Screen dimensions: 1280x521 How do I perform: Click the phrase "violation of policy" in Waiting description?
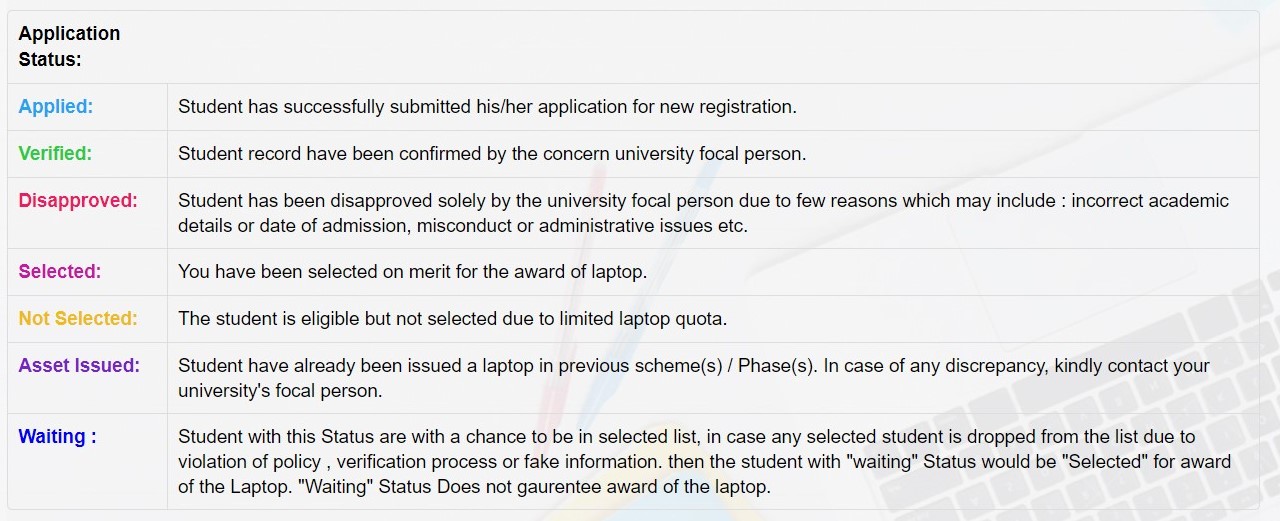(x=249, y=462)
